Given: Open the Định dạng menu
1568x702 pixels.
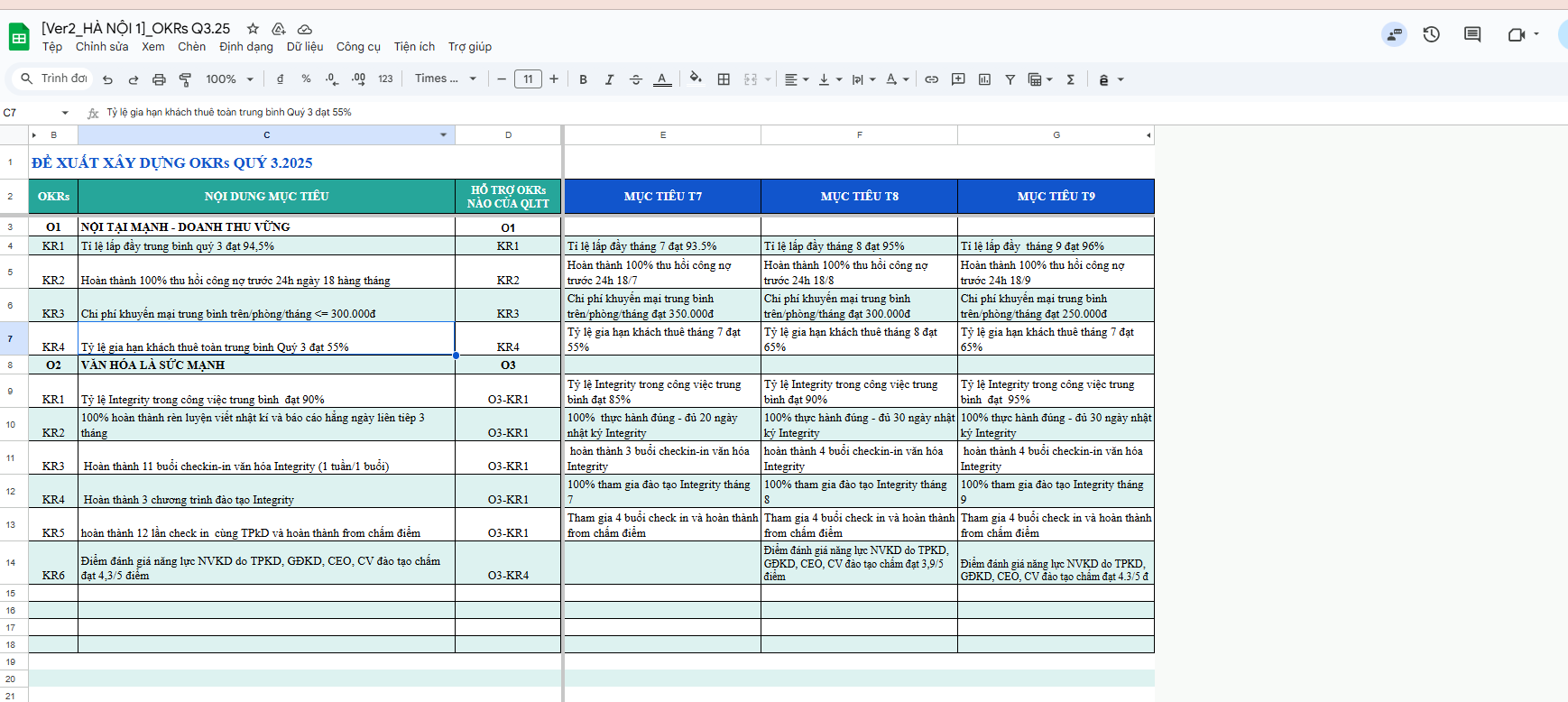Looking at the screenshot, I should 245,47.
